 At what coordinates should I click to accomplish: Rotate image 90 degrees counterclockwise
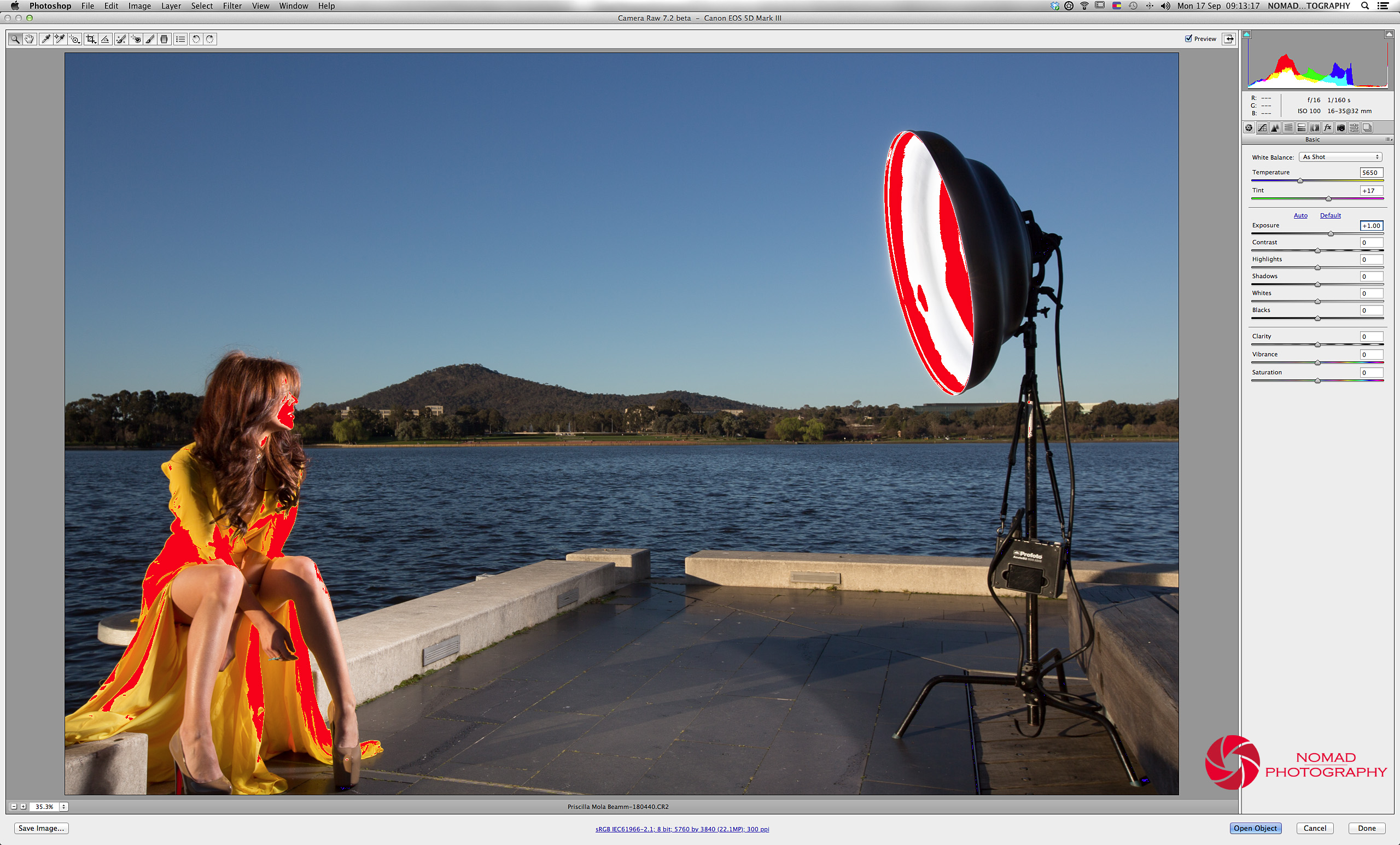pyautogui.click(x=196, y=39)
